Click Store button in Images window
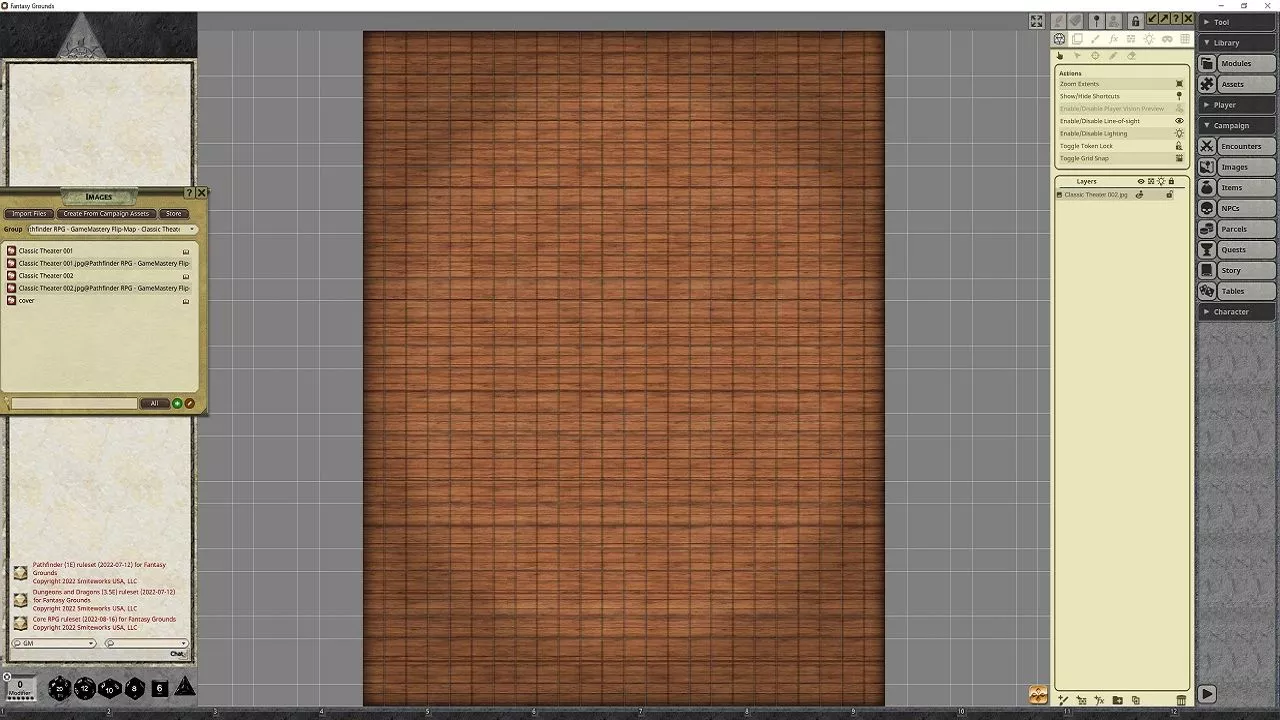 (x=174, y=213)
